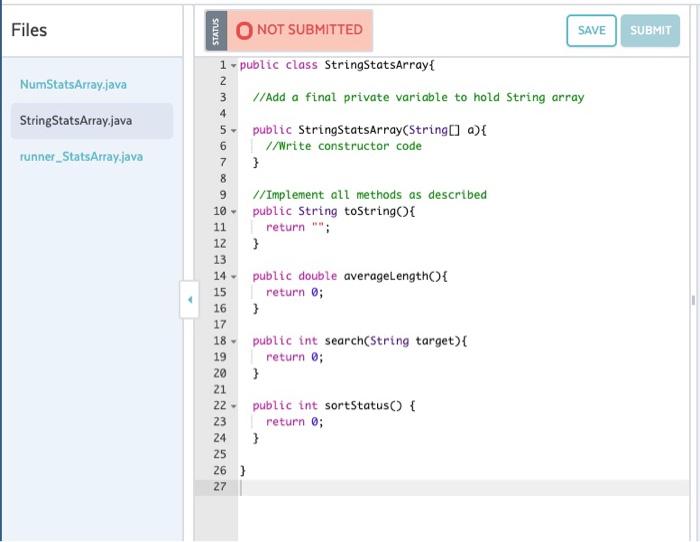Image resolution: width=700 pixels, height=542 pixels.
Task: Click 'return 0;' on line 23
Action: pyautogui.click(x=294, y=422)
